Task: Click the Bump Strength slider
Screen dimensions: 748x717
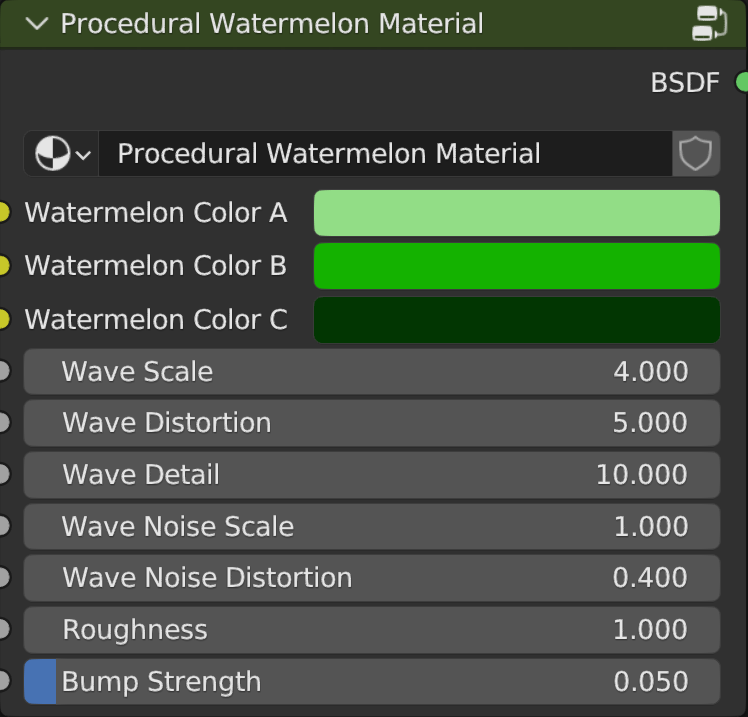Action: click(371, 682)
